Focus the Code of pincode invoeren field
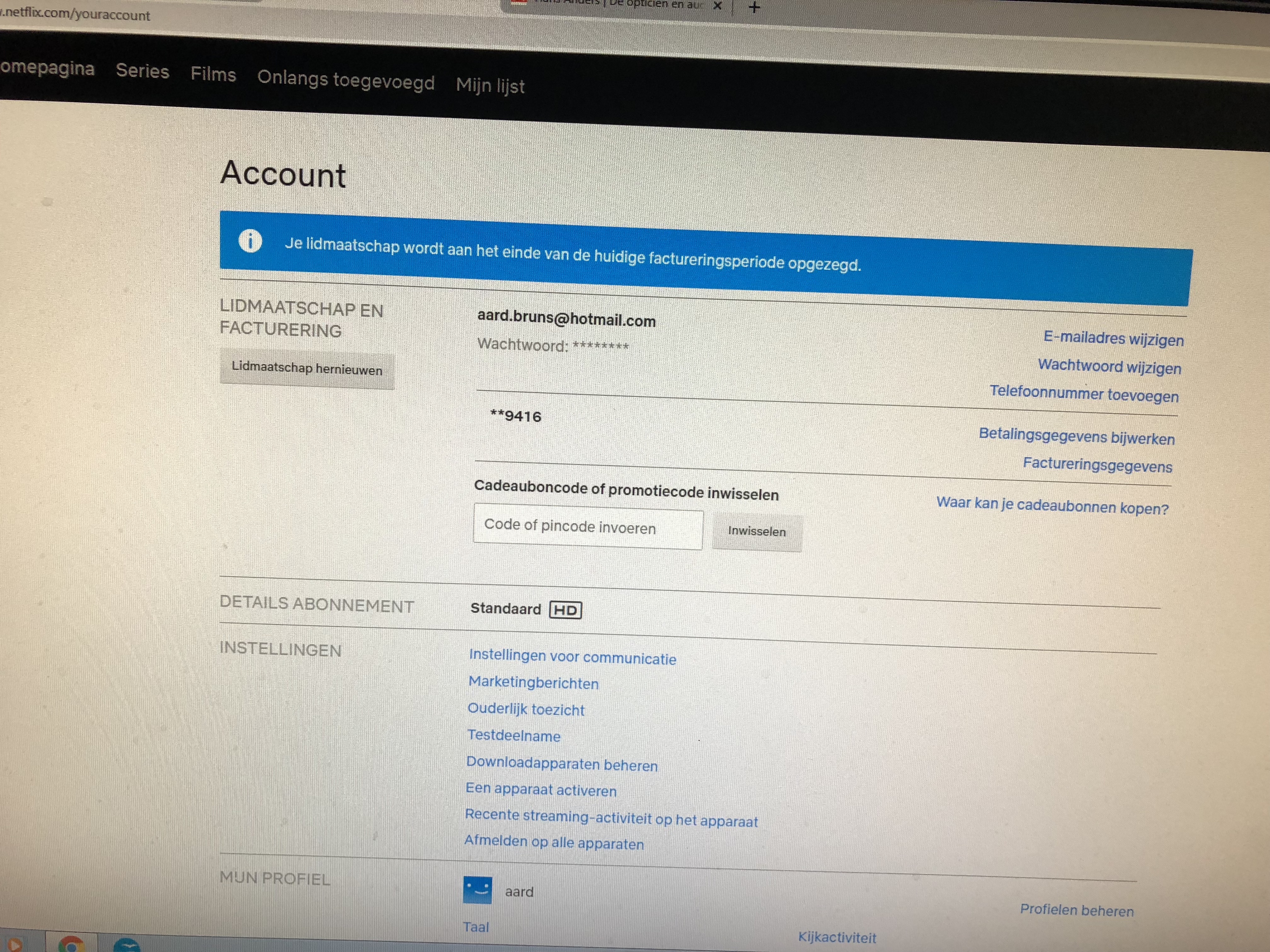The height and width of the screenshot is (952, 1270). pos(588,527)
